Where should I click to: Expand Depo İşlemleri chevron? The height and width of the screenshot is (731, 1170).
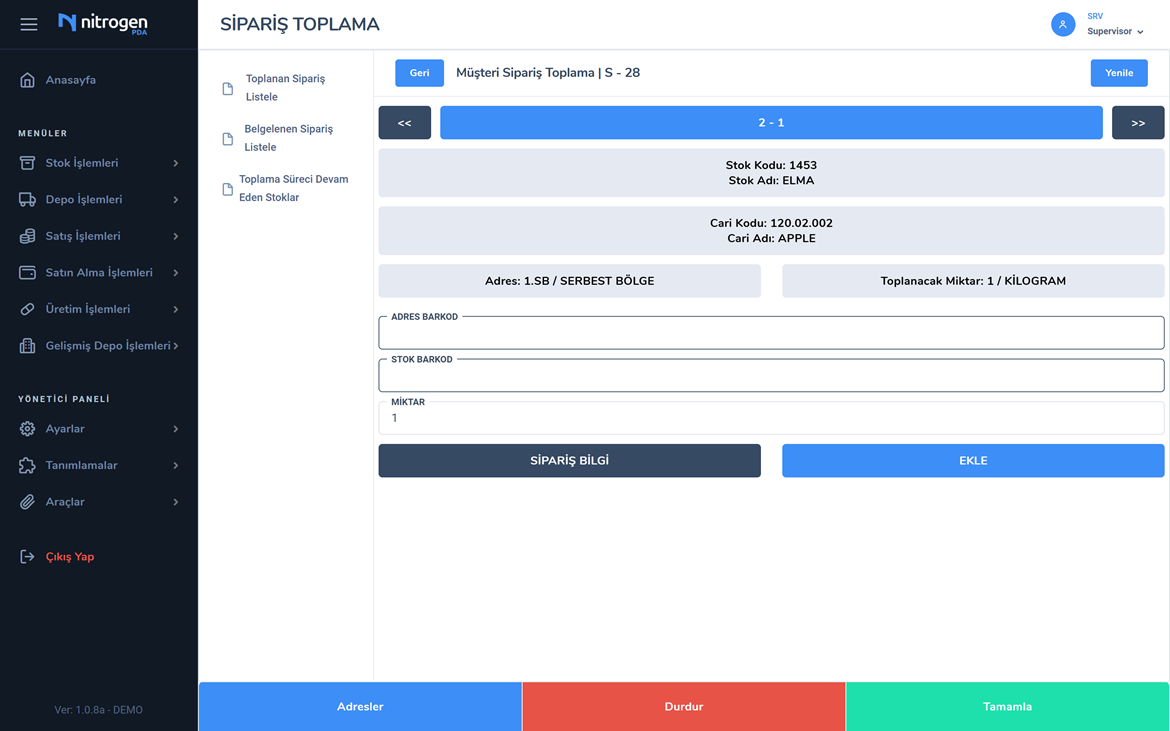point(176,199)
